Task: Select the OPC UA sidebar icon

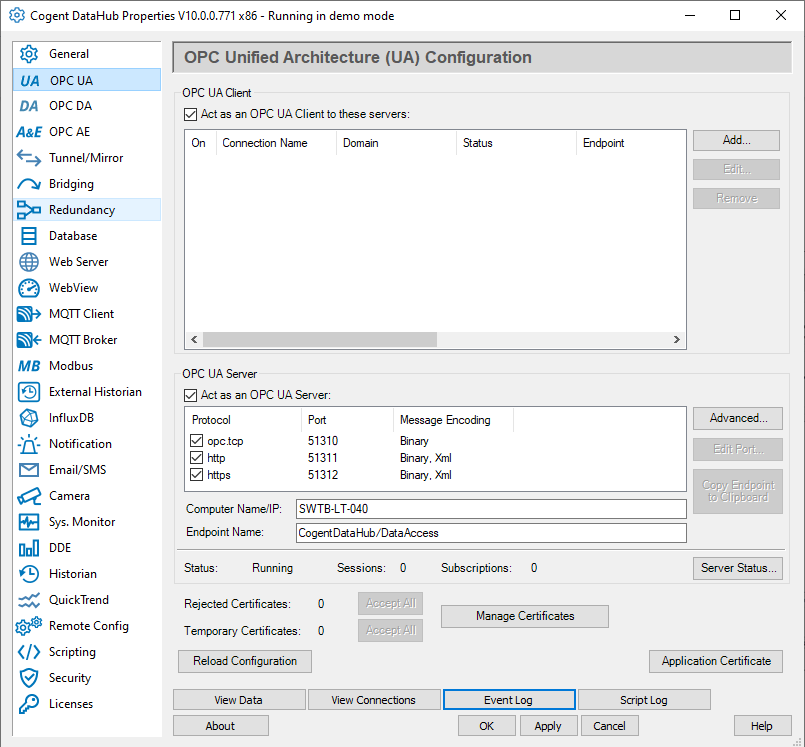Action: (29, 81)
